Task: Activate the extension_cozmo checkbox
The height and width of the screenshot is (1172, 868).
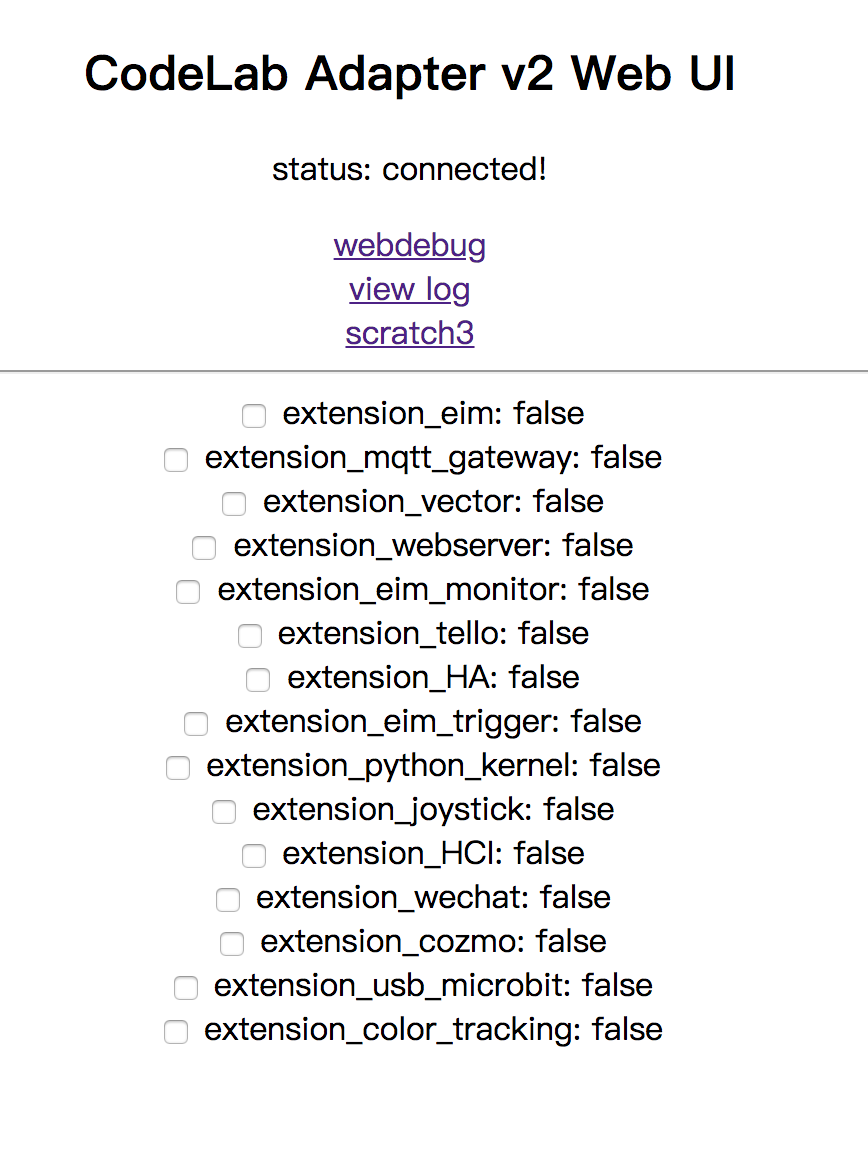Action: pos(231,944)
